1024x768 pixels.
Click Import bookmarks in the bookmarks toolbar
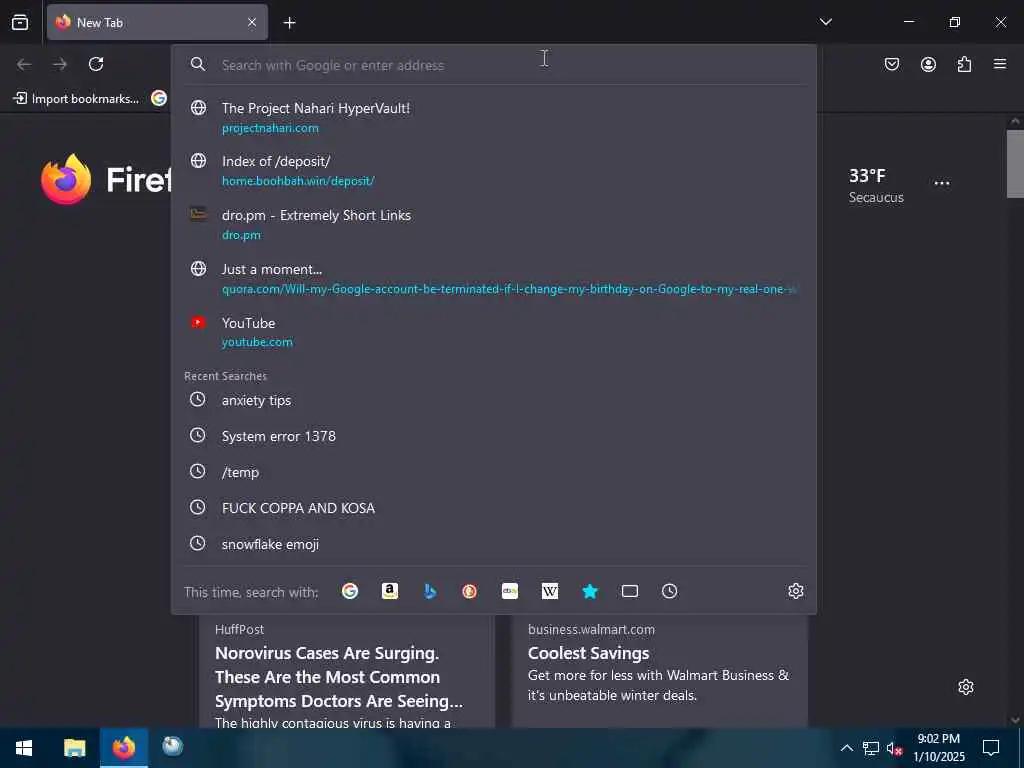[76, 99]
